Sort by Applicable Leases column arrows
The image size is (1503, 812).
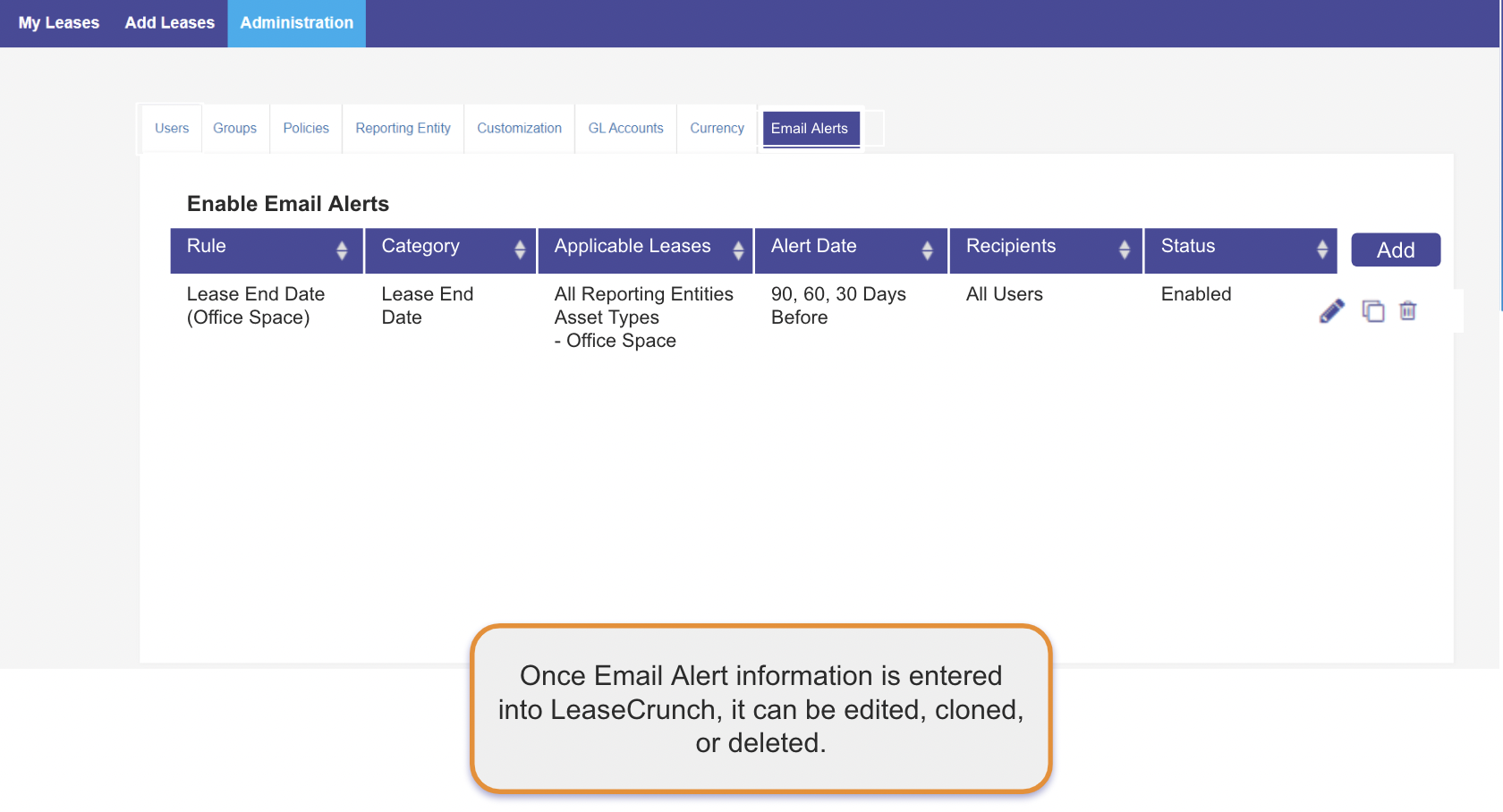(738, 250)
